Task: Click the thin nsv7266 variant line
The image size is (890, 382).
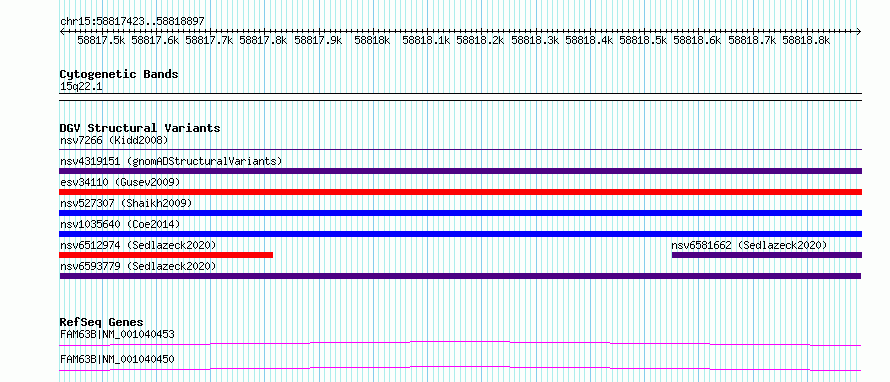Action: (460, 150)
